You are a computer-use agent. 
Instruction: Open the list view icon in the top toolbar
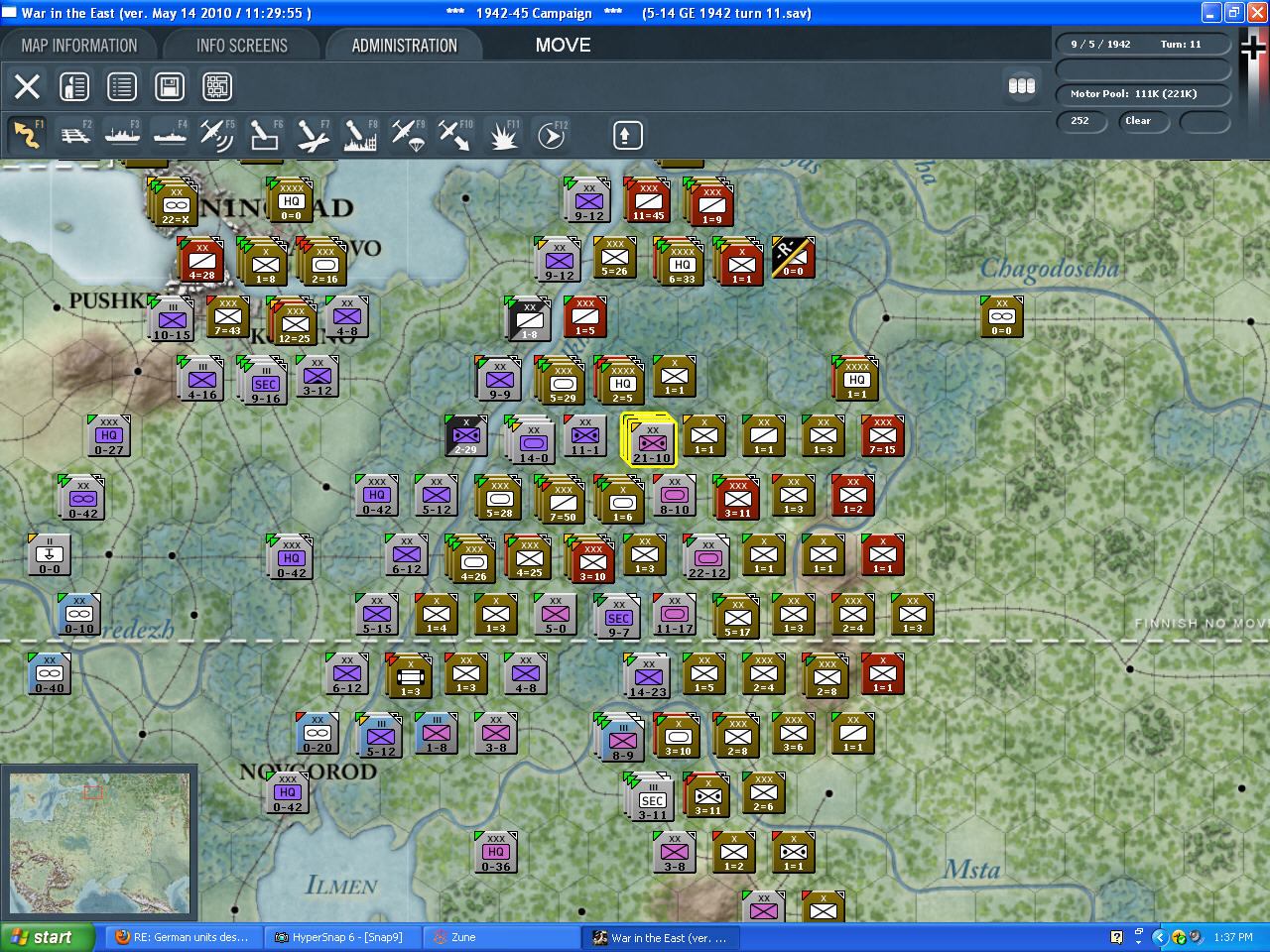(122, 86)
